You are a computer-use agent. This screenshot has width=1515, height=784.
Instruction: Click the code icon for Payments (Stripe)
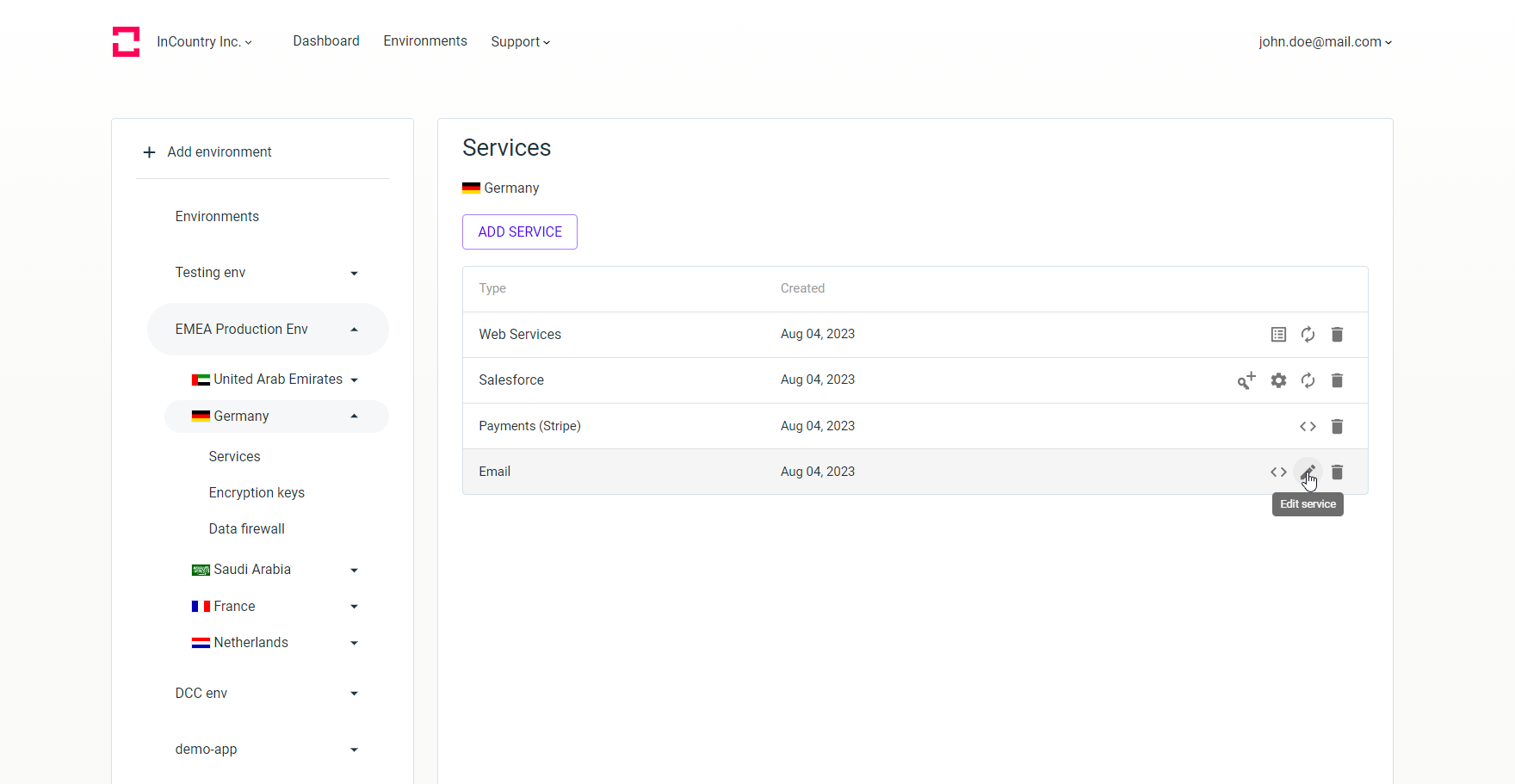1308,426
